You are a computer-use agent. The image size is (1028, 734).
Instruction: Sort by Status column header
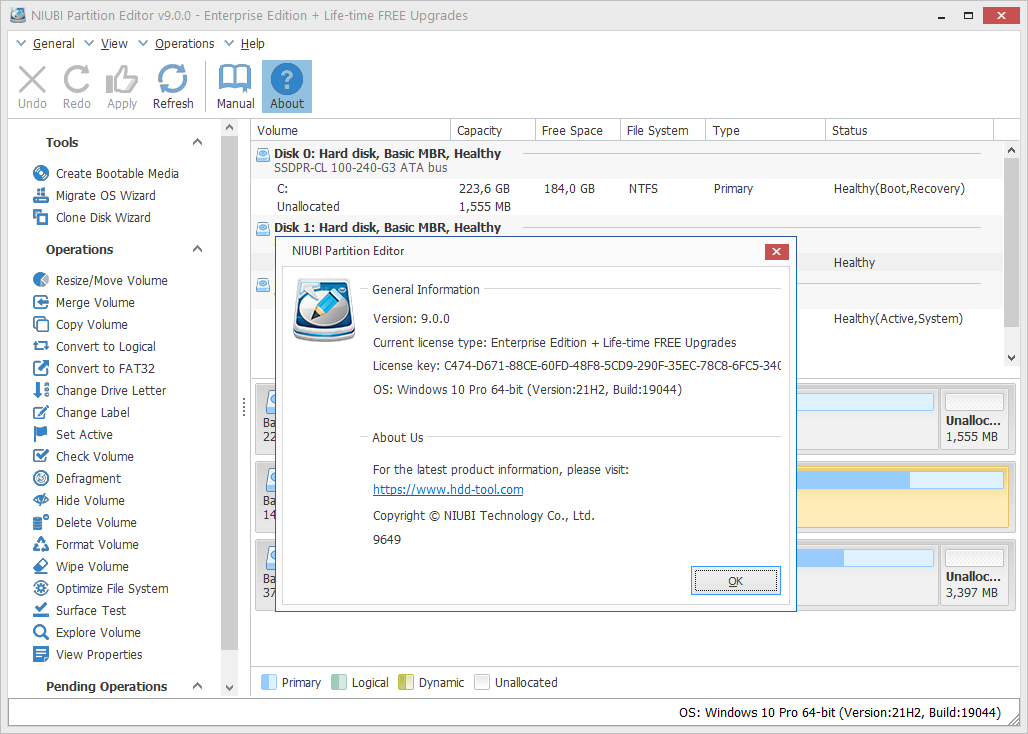[909, 130]
